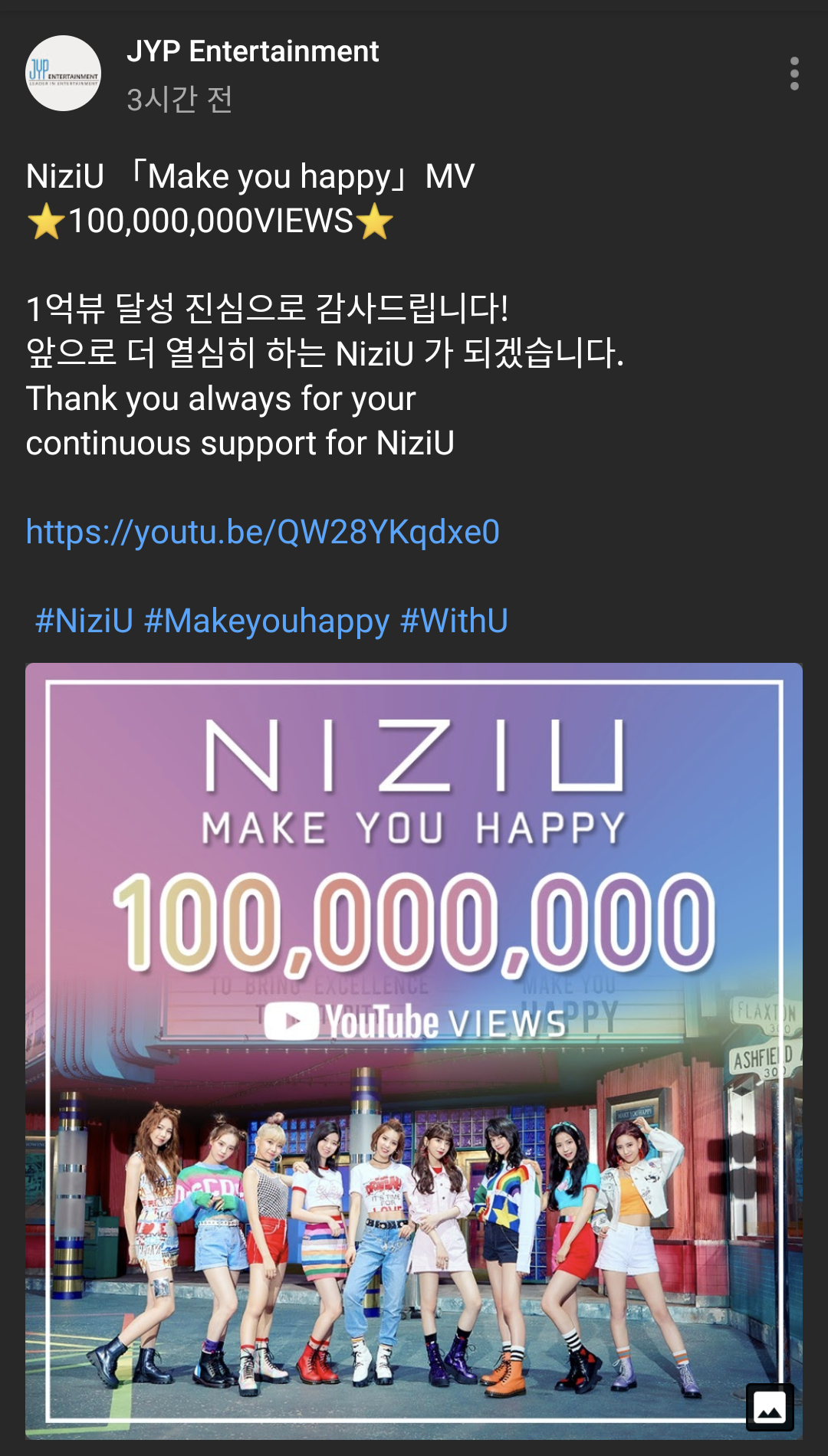828x1456 pixels.
Task: Open the JYP Entertainment channel name
Action: point(253,51)
